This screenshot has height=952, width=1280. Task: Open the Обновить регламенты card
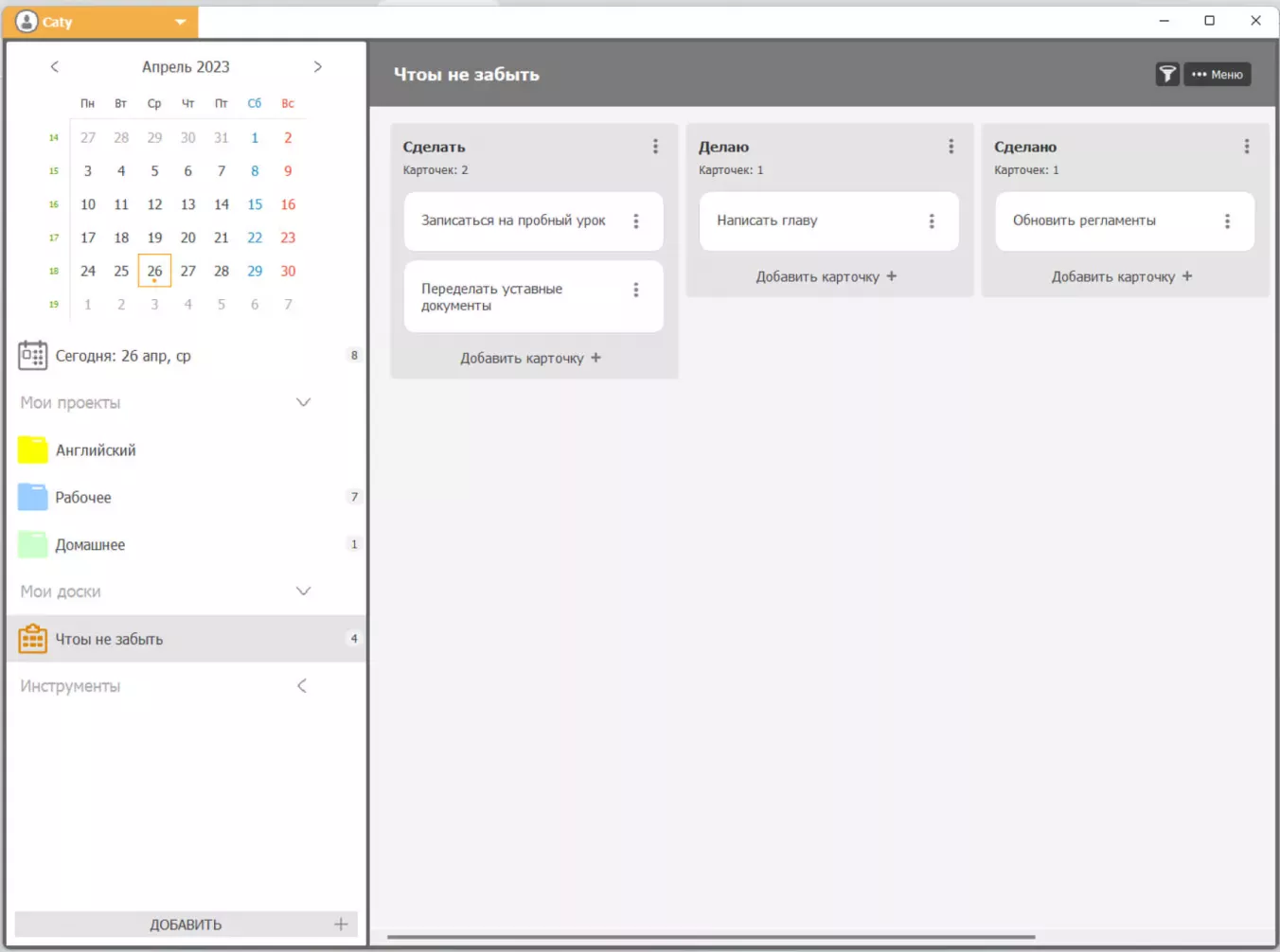pos(1125,221)
